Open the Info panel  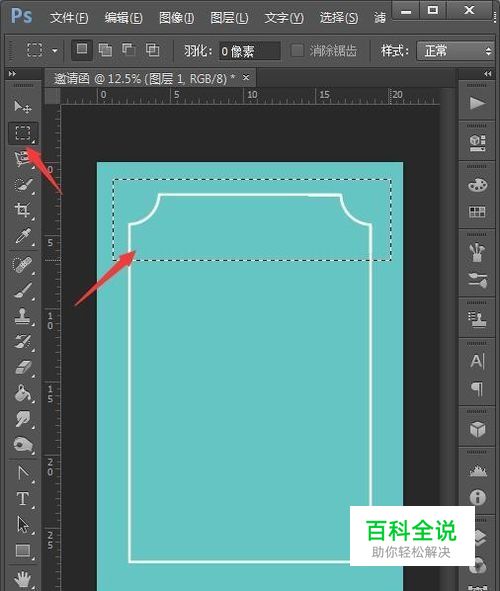coord(477,497)
